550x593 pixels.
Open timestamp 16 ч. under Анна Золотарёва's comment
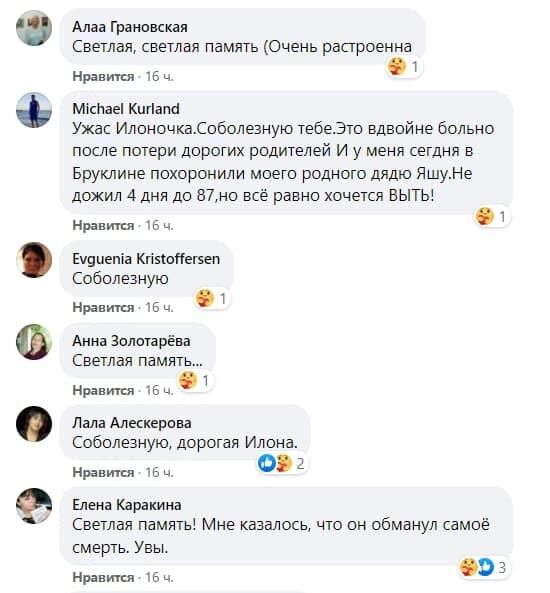click(159, 390)
